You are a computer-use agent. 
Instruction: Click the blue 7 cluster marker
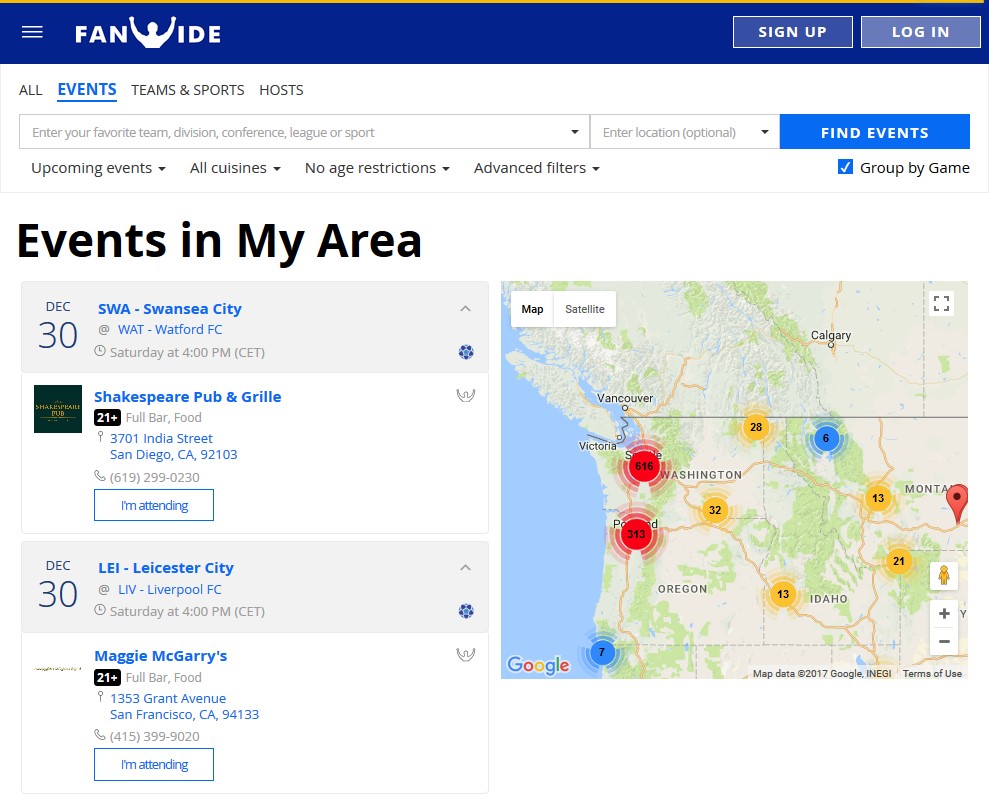coord(602,652)
